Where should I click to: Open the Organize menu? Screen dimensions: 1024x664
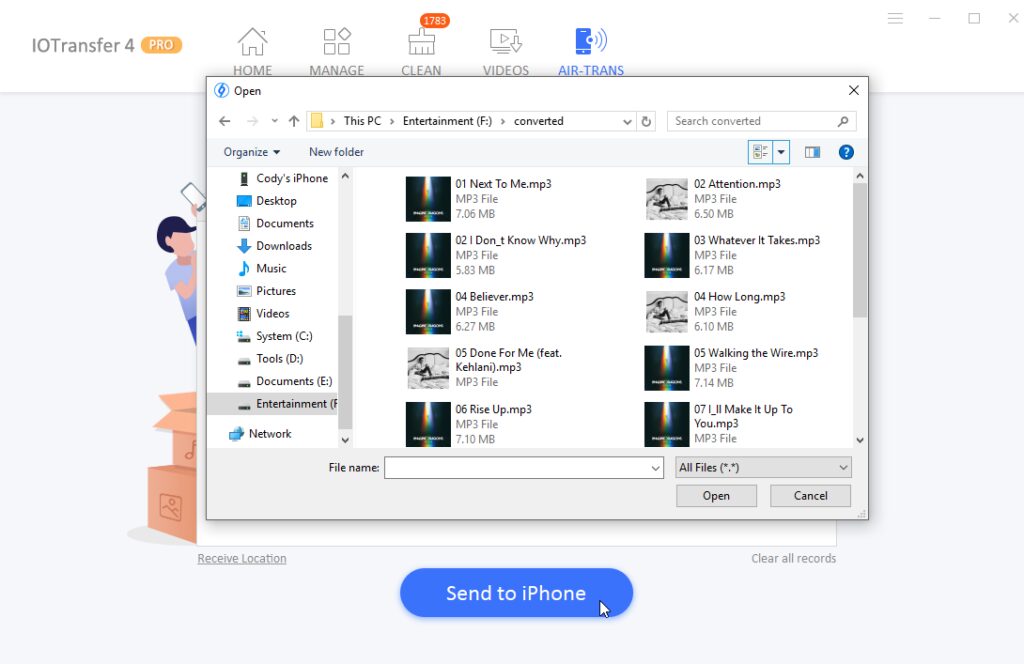tap(251, 152)
